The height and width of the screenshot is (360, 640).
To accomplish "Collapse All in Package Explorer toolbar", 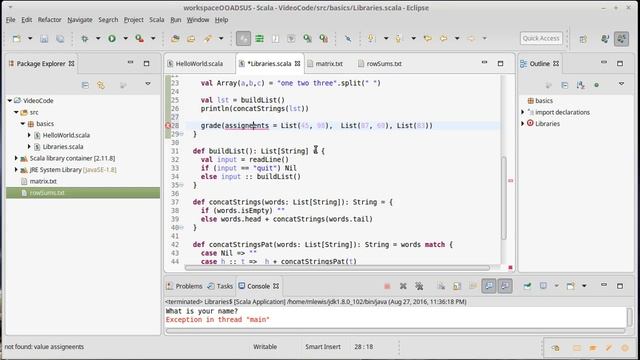I will point(85,85).
